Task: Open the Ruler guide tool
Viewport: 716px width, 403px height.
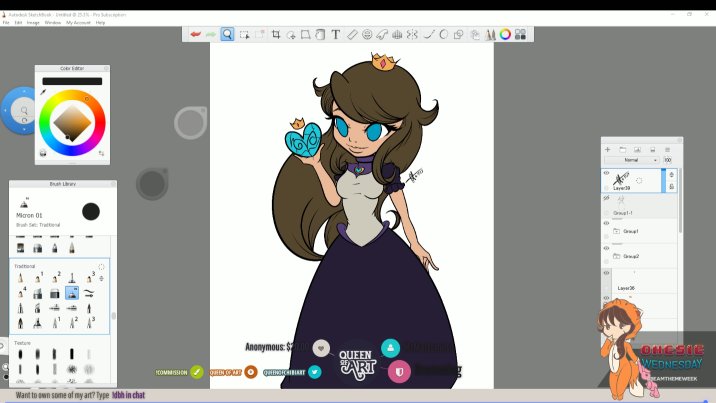Action: [352, 34]
